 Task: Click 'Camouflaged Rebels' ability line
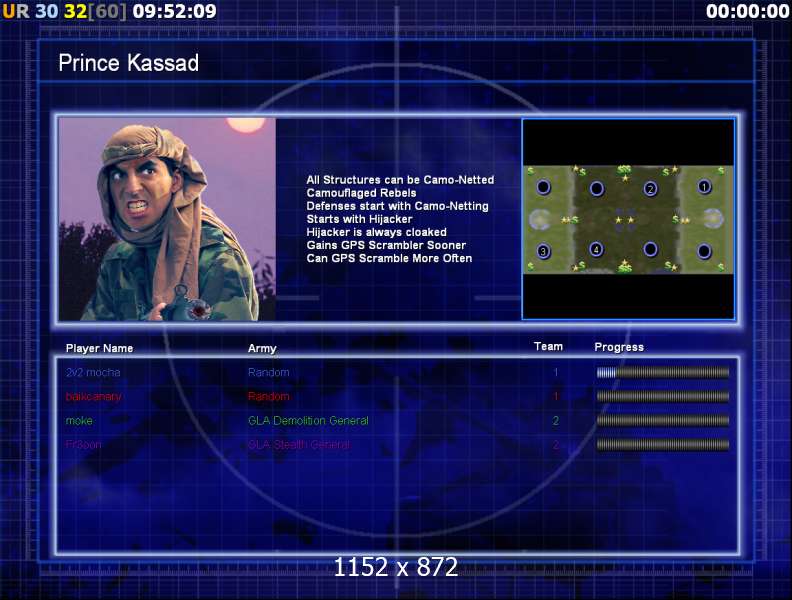pyautogui.click(x=362, y=193)
